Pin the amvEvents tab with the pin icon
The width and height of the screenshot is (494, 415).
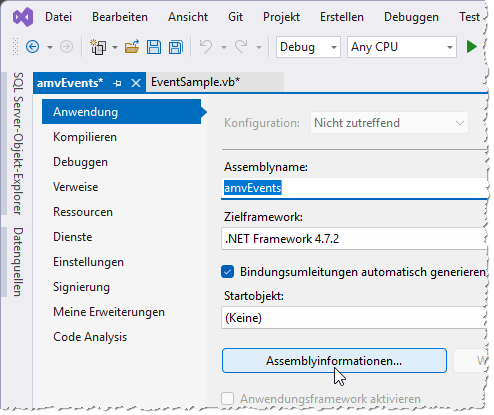coord(117,83)
